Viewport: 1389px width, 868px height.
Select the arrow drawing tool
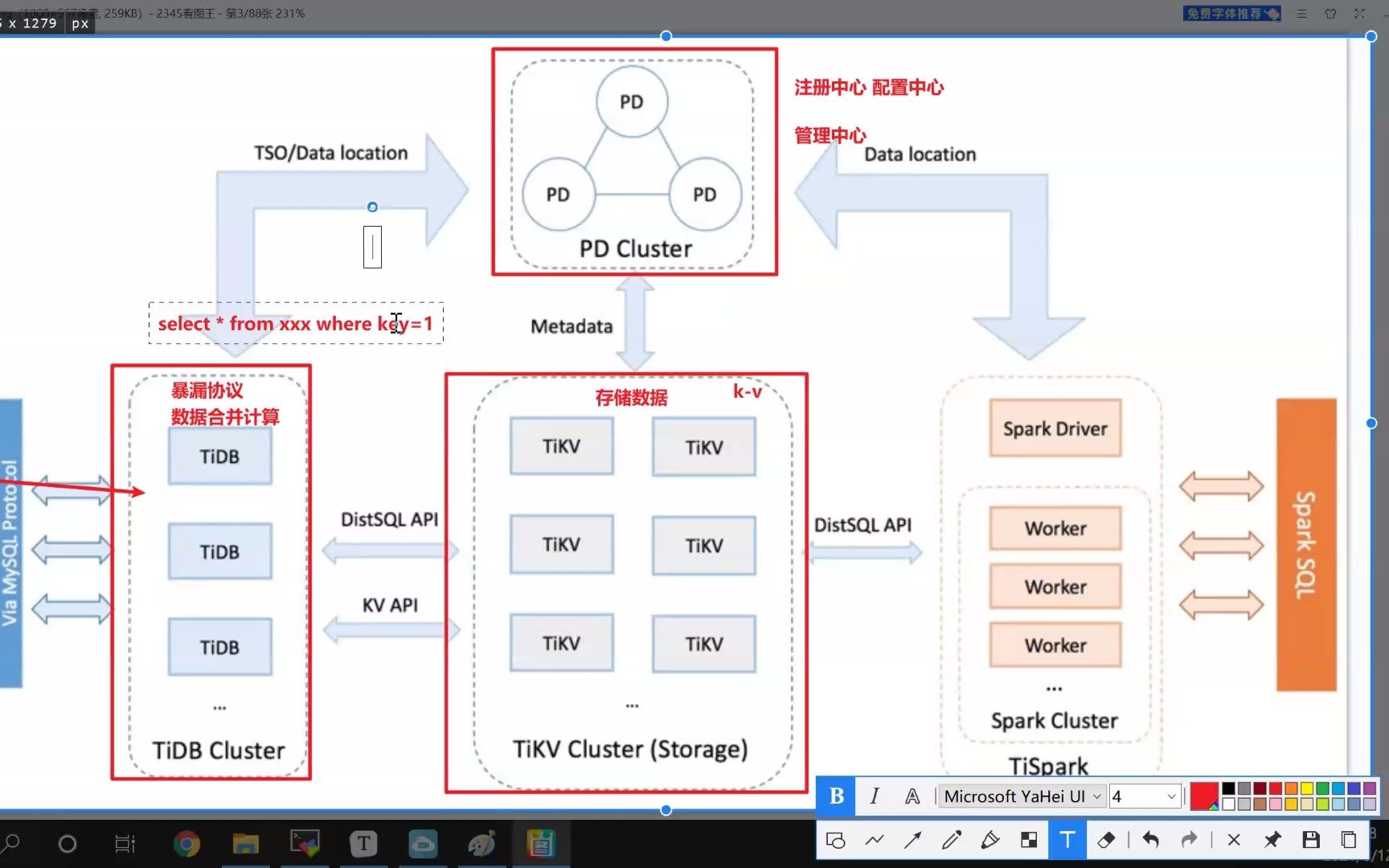tap(913, 840)
